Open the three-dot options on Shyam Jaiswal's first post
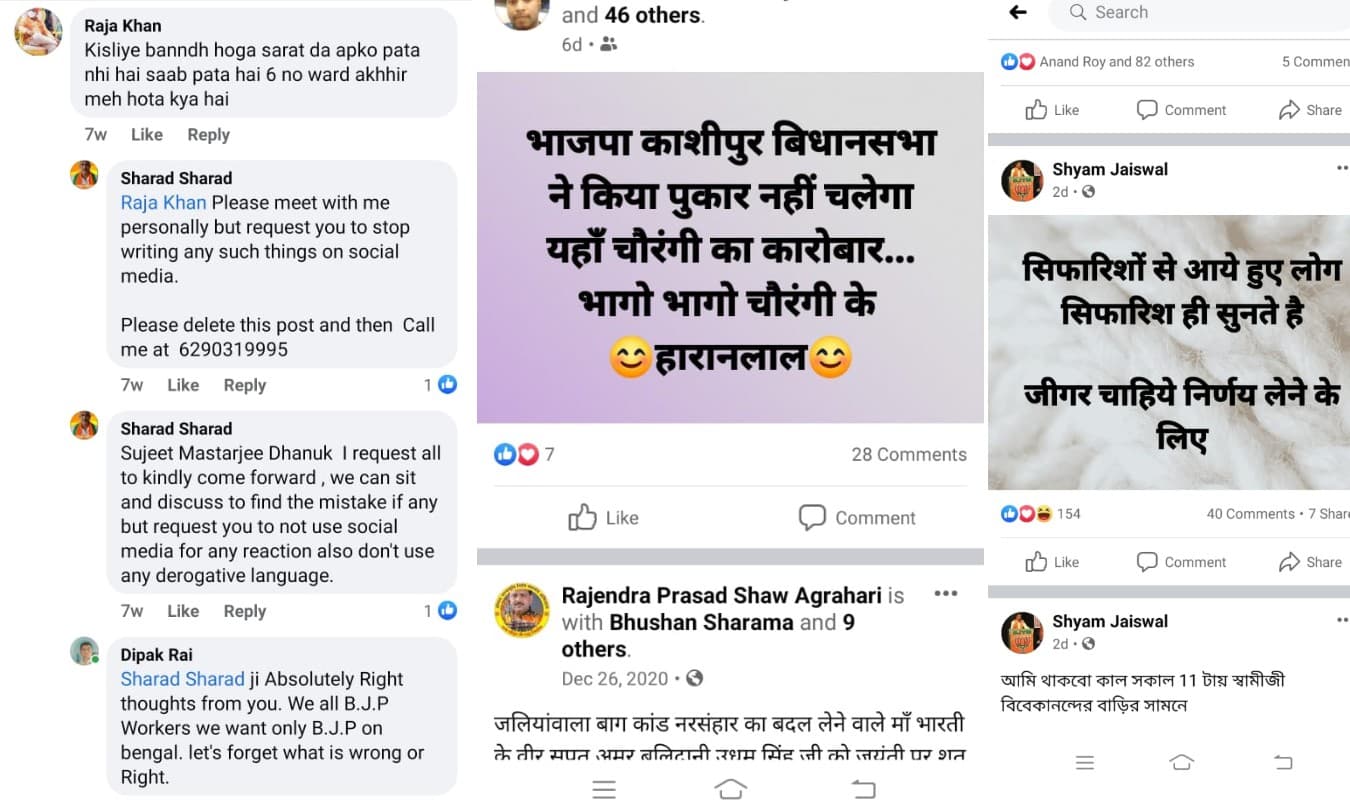The width and height of the screenshot is (1350, 800). pyautogui.click(x=1343, y=169)
